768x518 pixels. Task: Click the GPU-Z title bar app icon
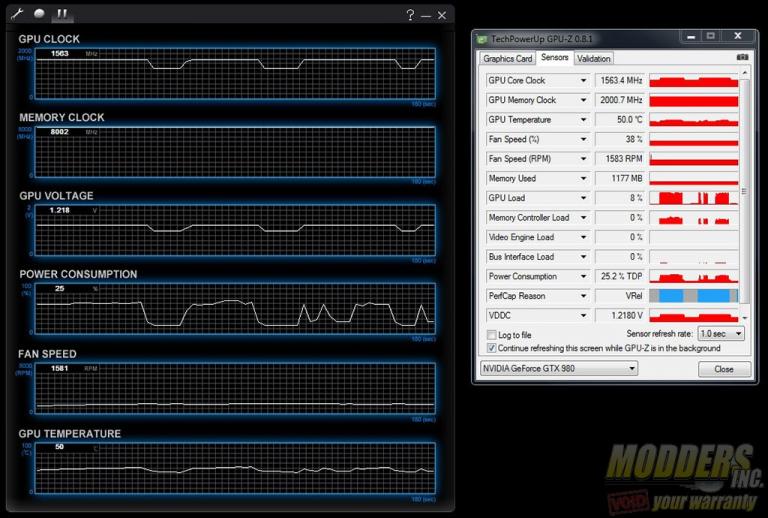(x=482, y=38)
